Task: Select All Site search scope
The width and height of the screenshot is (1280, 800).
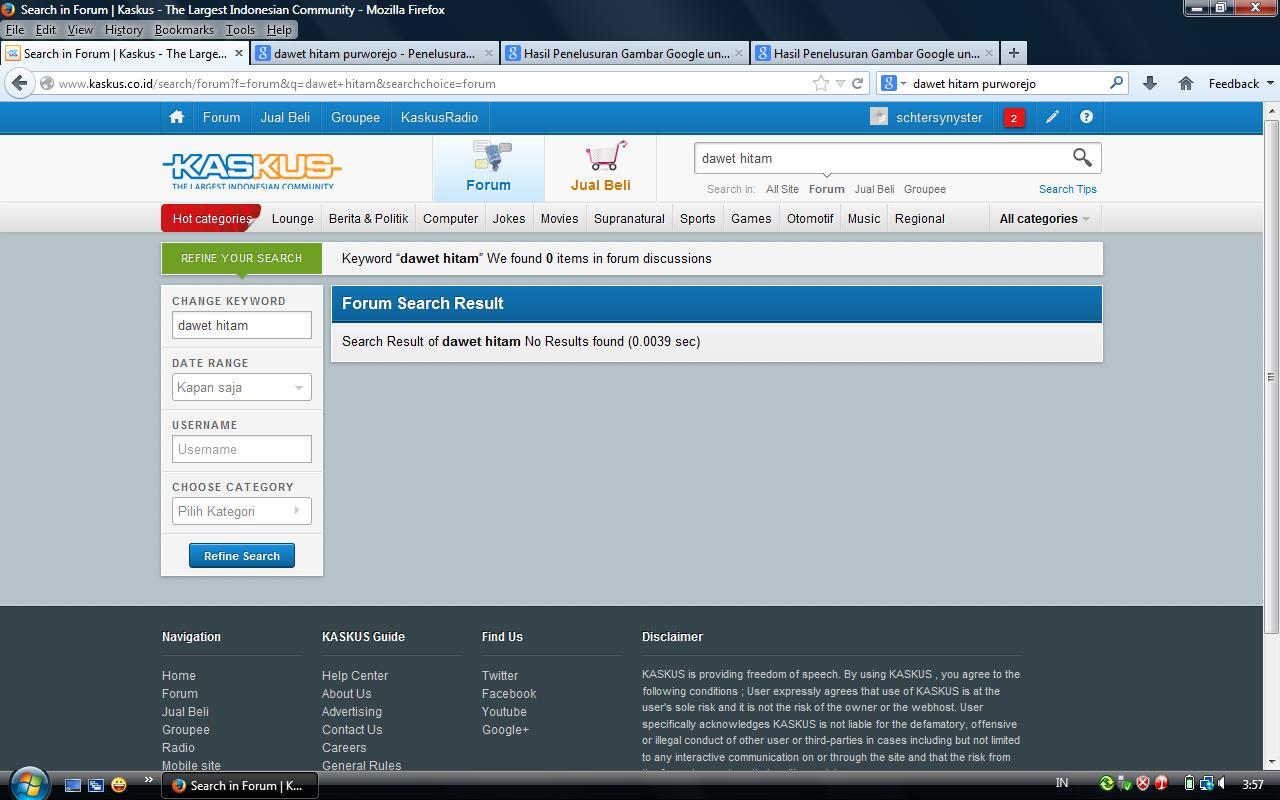Action: click(782, 189)
